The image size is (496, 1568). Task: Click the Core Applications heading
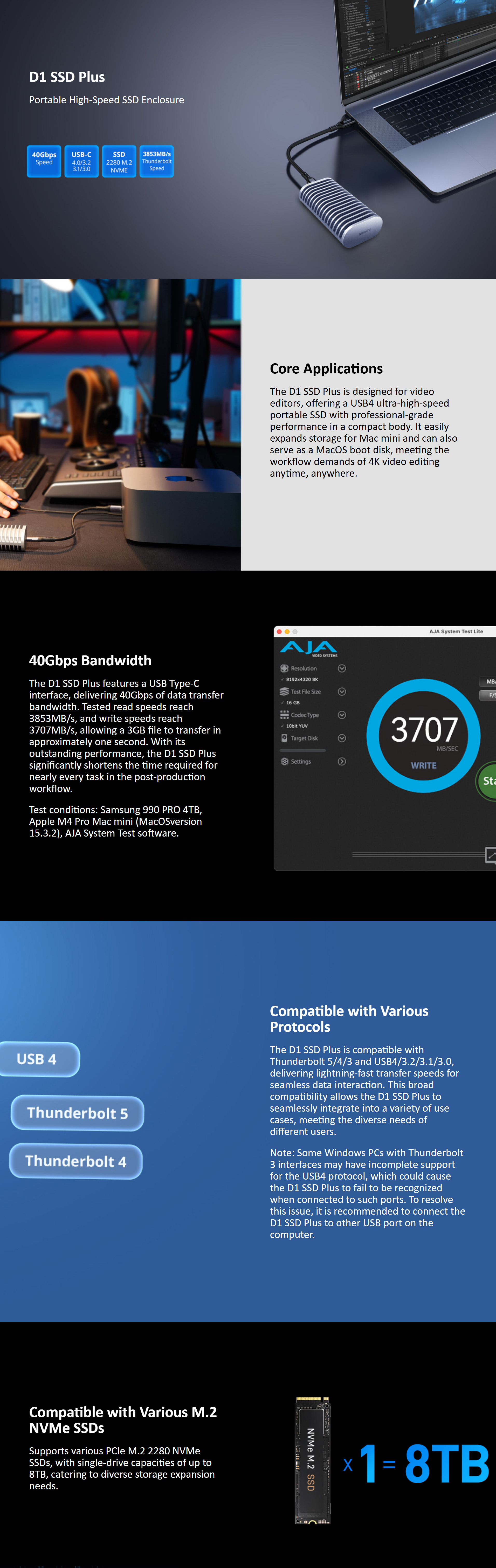click(x=326, y=369)
